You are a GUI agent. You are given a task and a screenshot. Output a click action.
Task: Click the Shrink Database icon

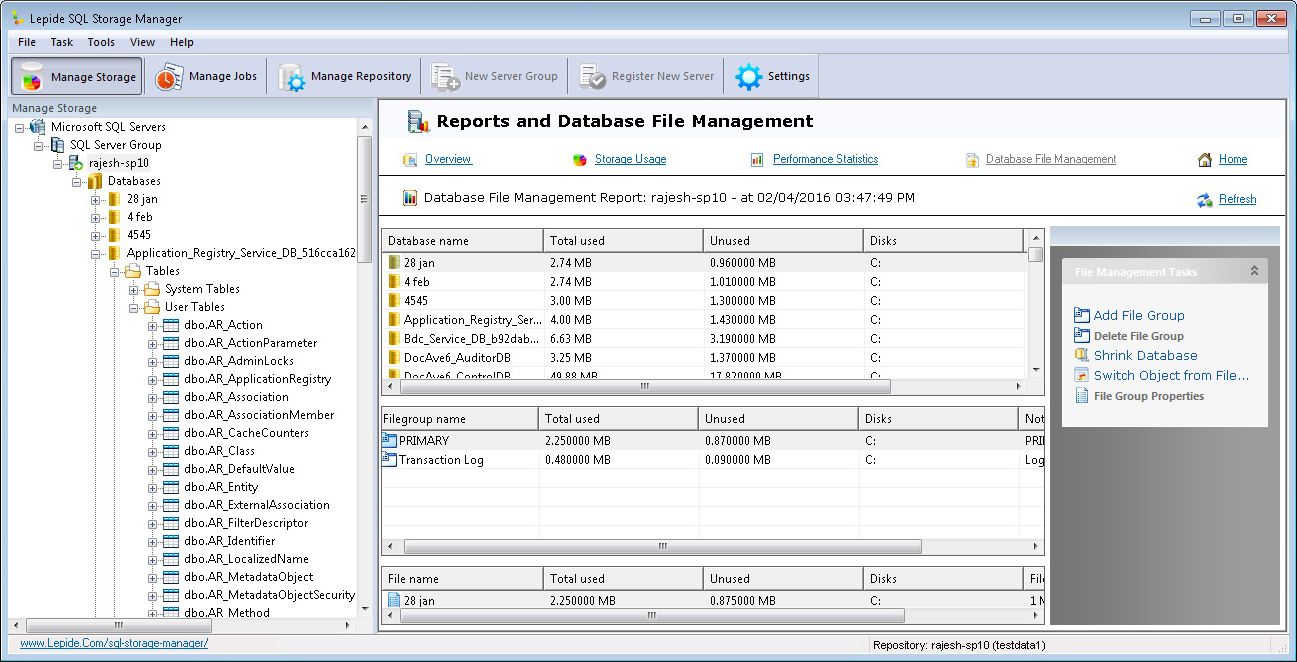click(x=1081, y=355)
